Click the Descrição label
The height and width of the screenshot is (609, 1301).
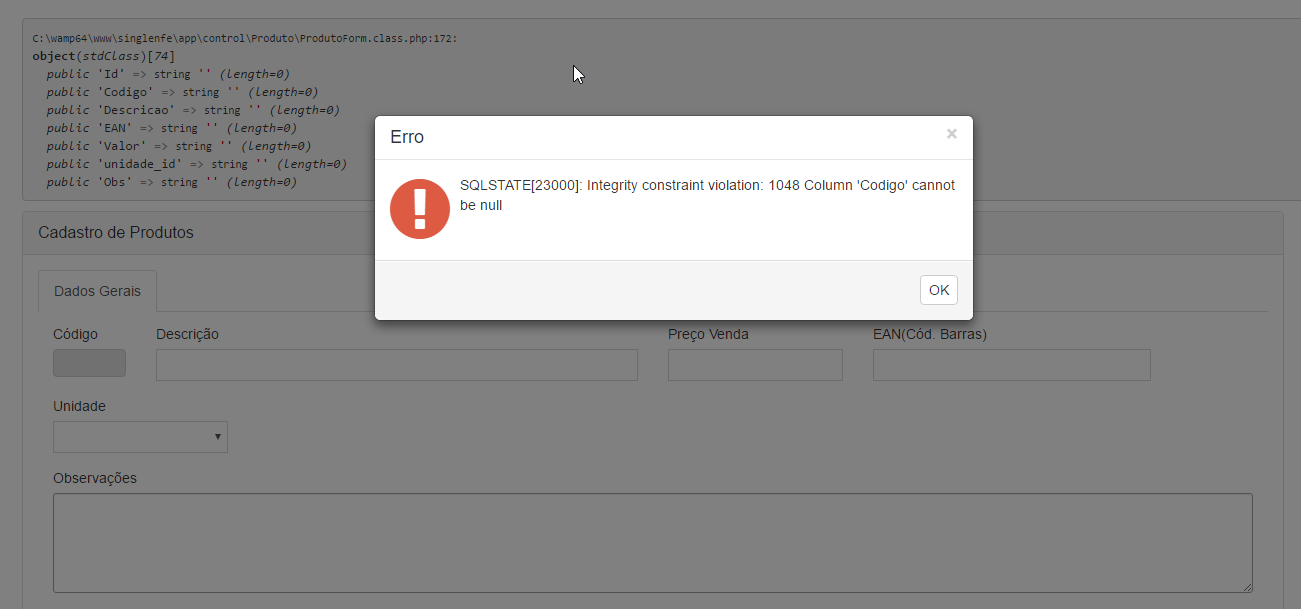click(187, 334)
